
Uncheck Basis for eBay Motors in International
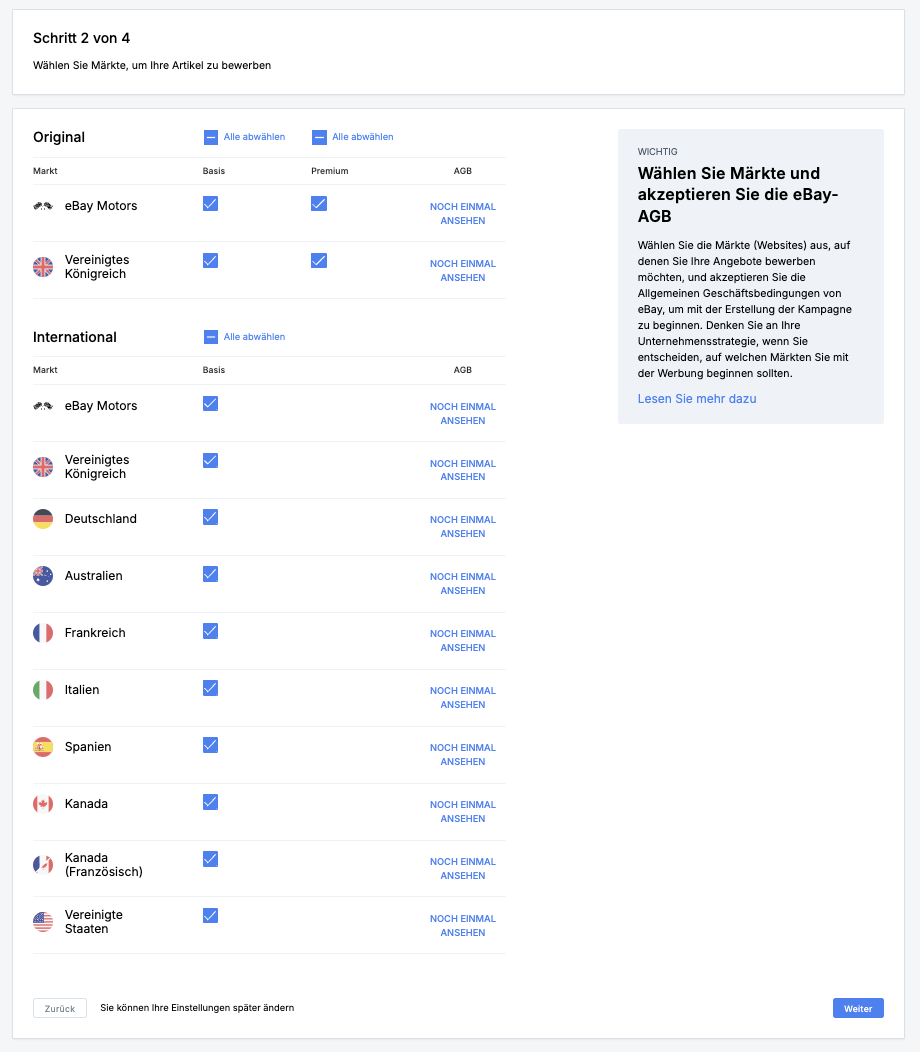pyautogui.click(x=211, y=403)
